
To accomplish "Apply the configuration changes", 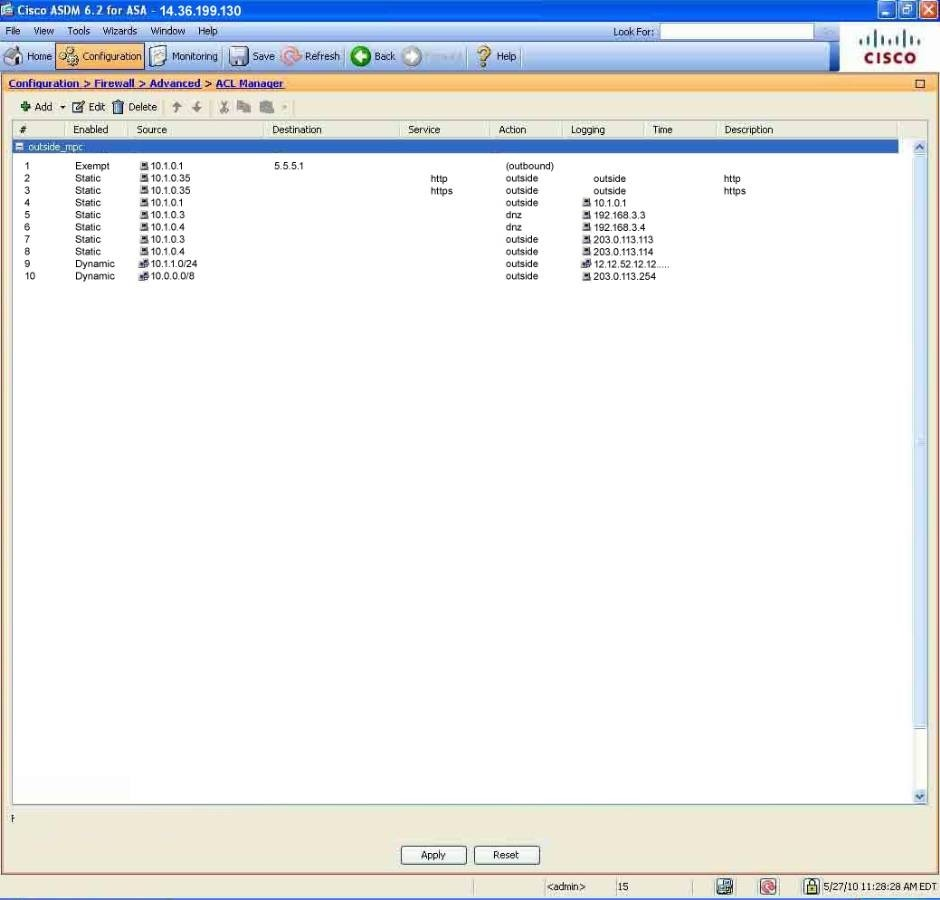I will 433,855.
